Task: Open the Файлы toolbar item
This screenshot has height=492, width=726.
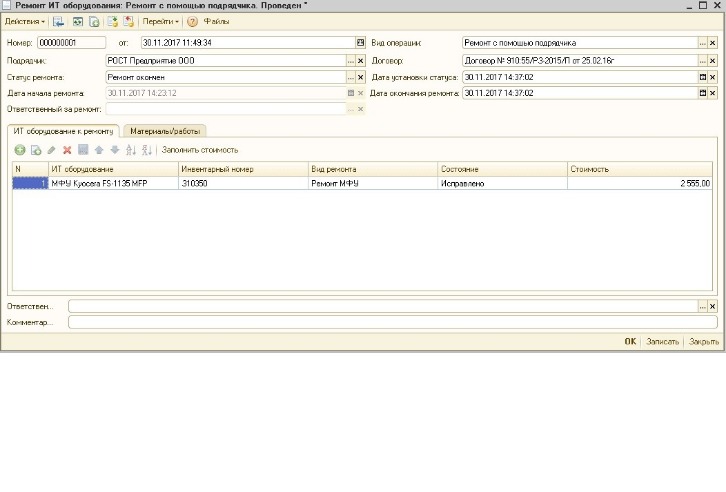Action: point(216,21)
